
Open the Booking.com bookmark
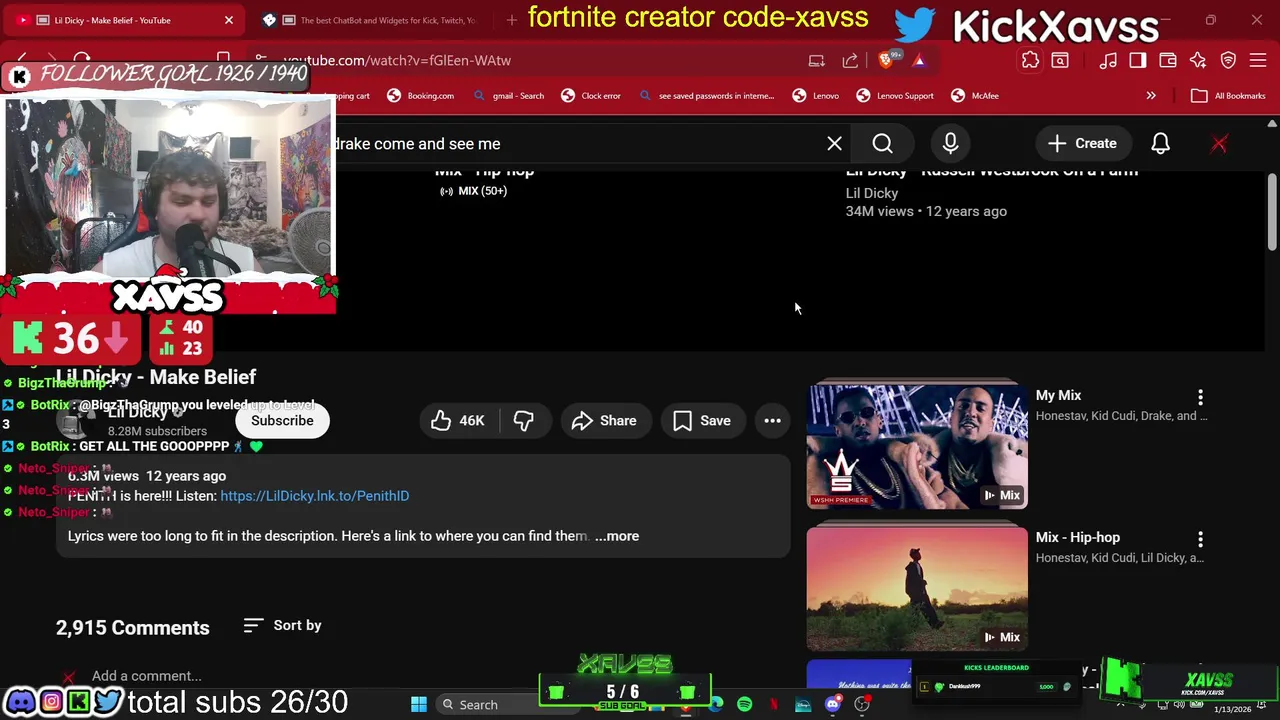tap(420, 96)
